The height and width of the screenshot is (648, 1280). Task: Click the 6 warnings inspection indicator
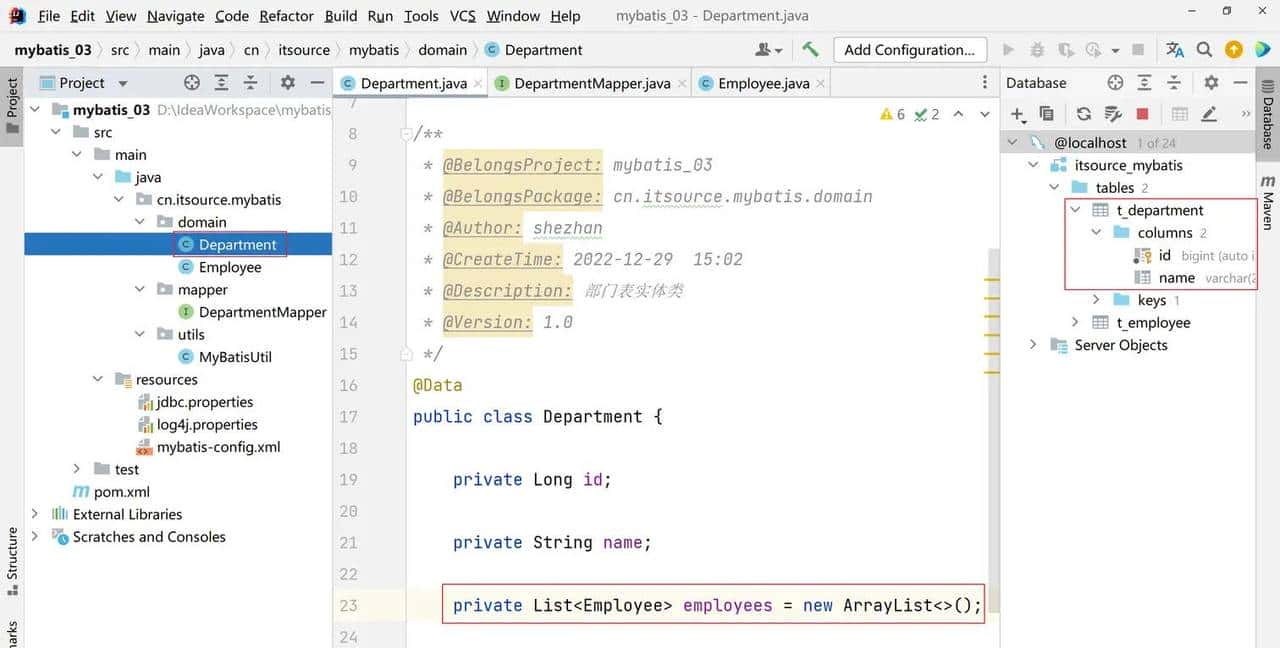pos(888,114)
